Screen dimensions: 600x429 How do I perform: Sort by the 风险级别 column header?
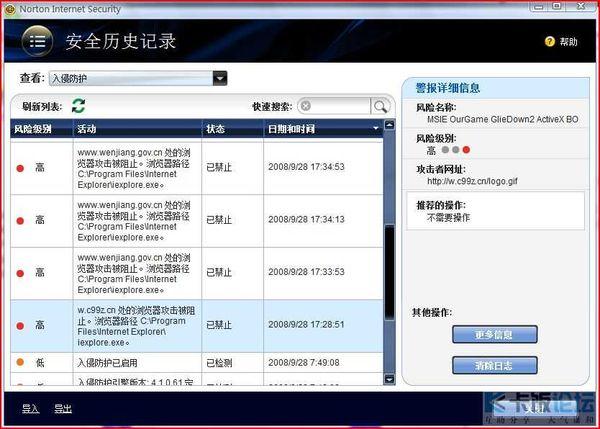click(x=41, y=129)
